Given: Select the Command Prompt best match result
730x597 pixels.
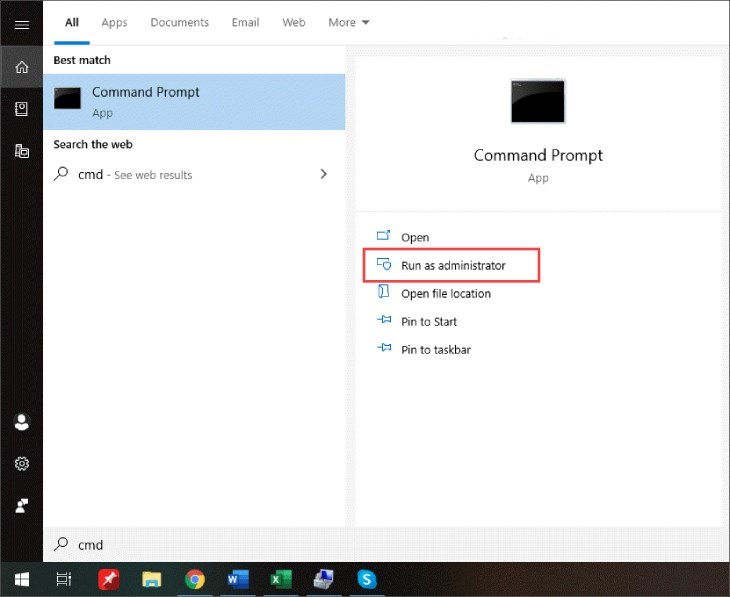Looking at the screenshot, I should pos(194,102).
